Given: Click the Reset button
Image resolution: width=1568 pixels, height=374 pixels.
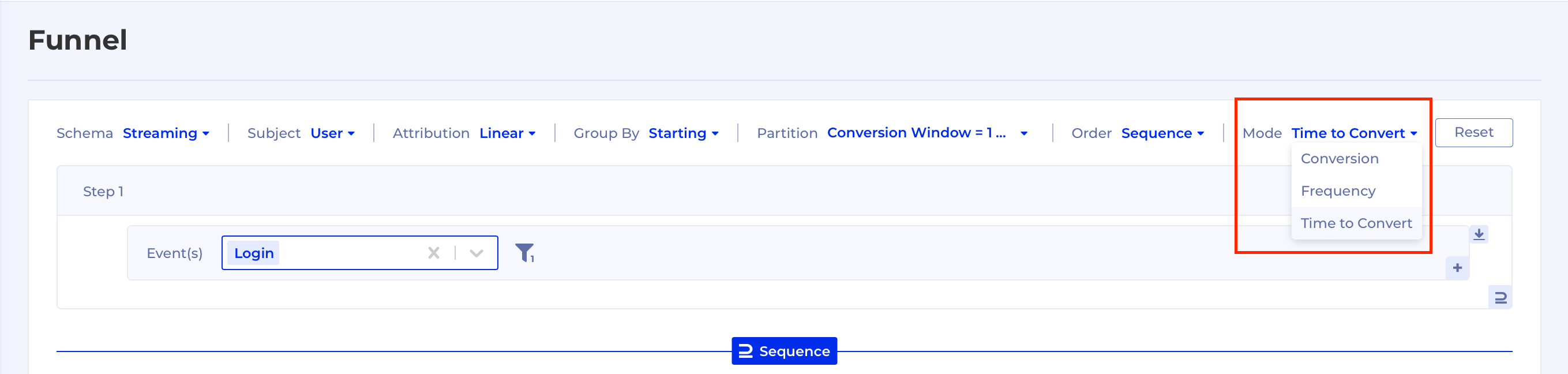Looking at the screenshot, I should click(x=1473, y=132).
